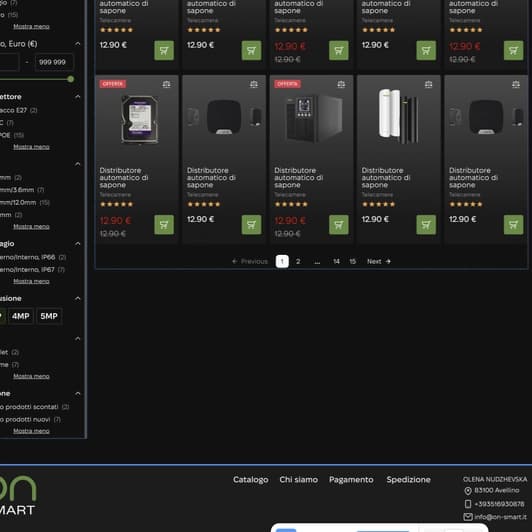Click the OLENA NUDZHEVSKA name in footer
This screenshot has height=532, width=532.
(x=495, y=479)
